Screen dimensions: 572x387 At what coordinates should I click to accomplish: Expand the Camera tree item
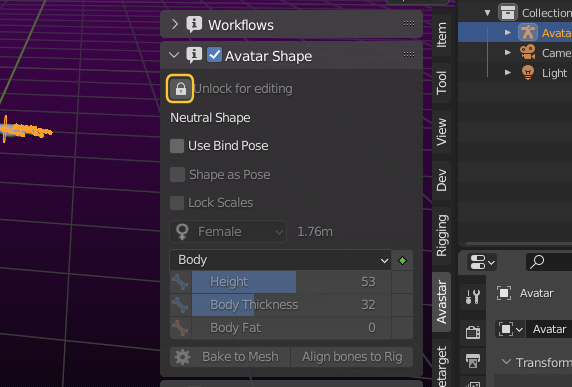pos(507,53)
